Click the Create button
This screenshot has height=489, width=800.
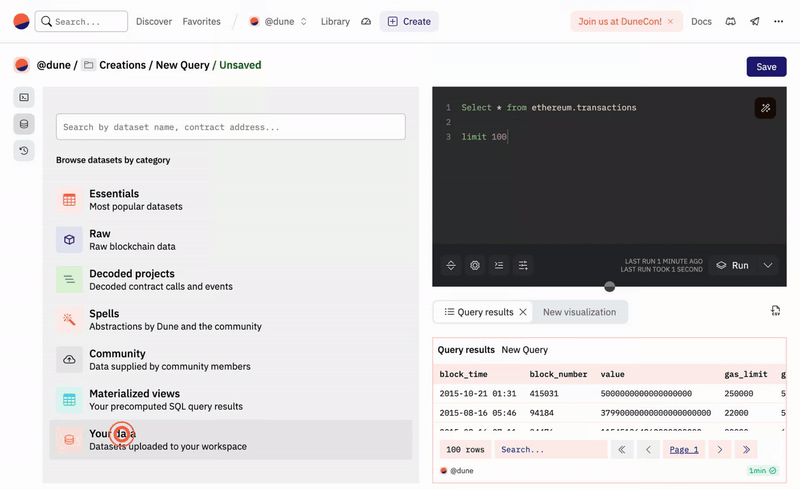click(409, 21)
